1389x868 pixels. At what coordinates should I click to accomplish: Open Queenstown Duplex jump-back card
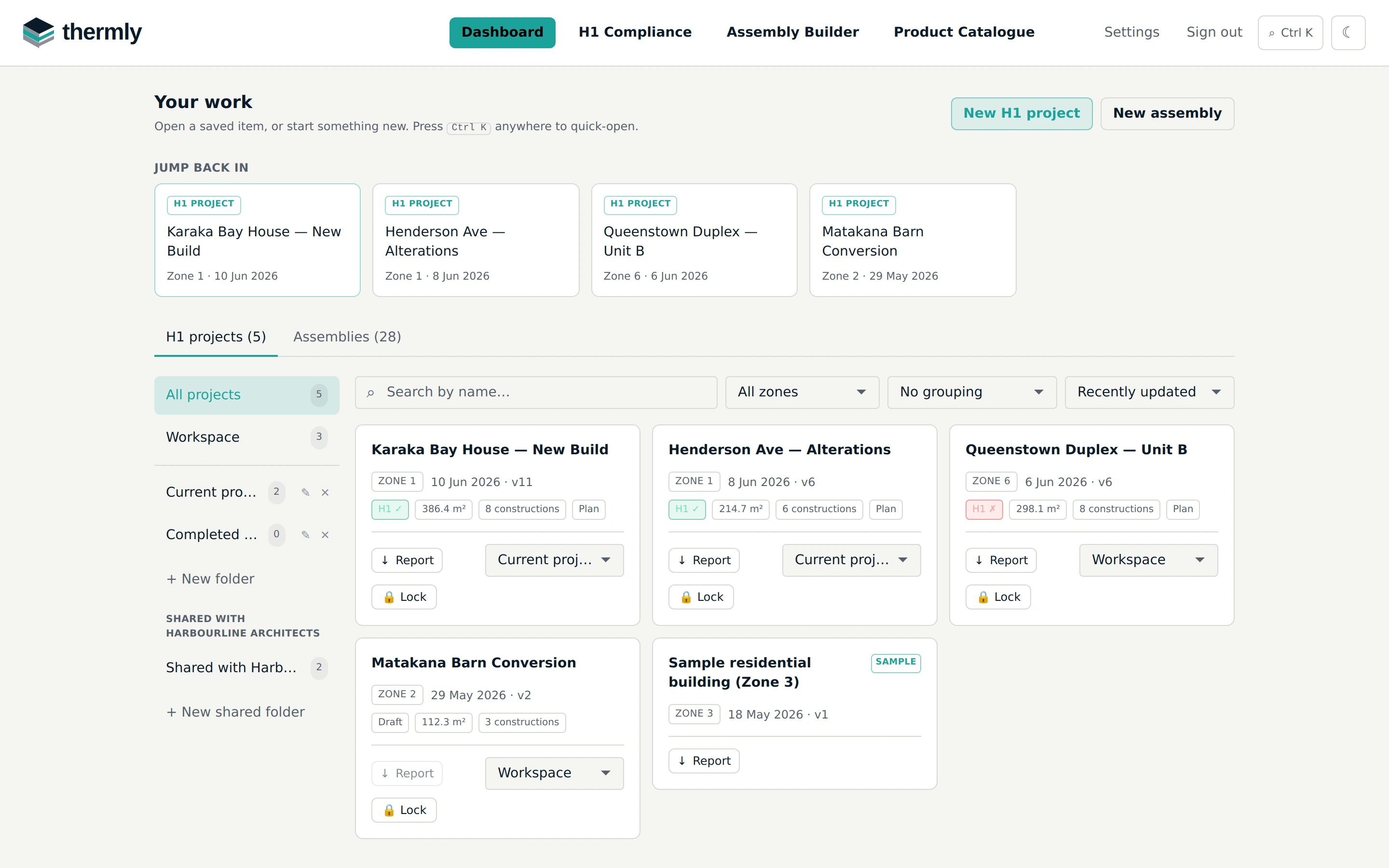(x=694, y=240)
